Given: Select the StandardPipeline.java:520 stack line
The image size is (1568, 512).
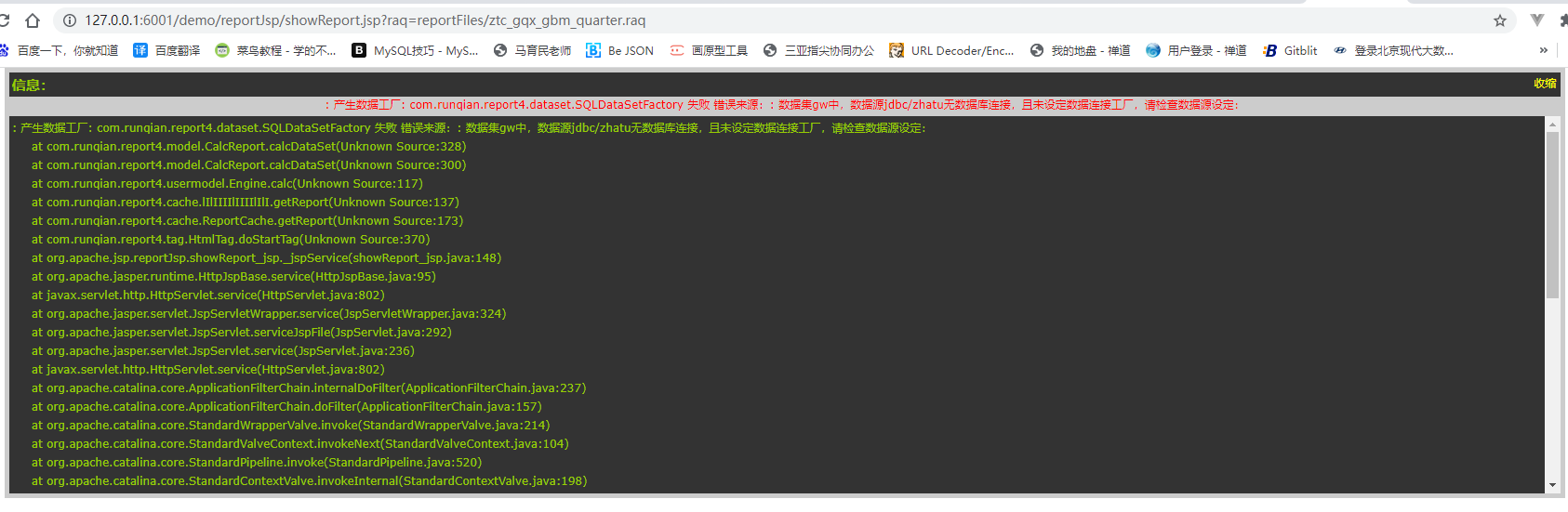Looking at the screenshot, I should [x=257, y=463].
